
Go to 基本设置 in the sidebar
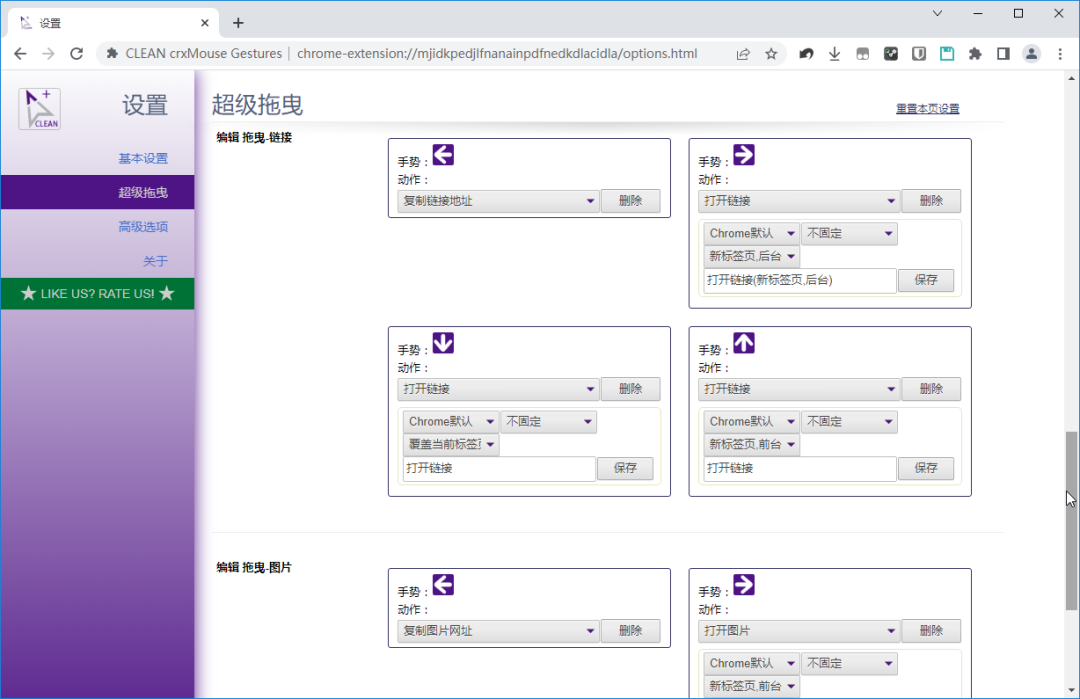pos(143,158)
